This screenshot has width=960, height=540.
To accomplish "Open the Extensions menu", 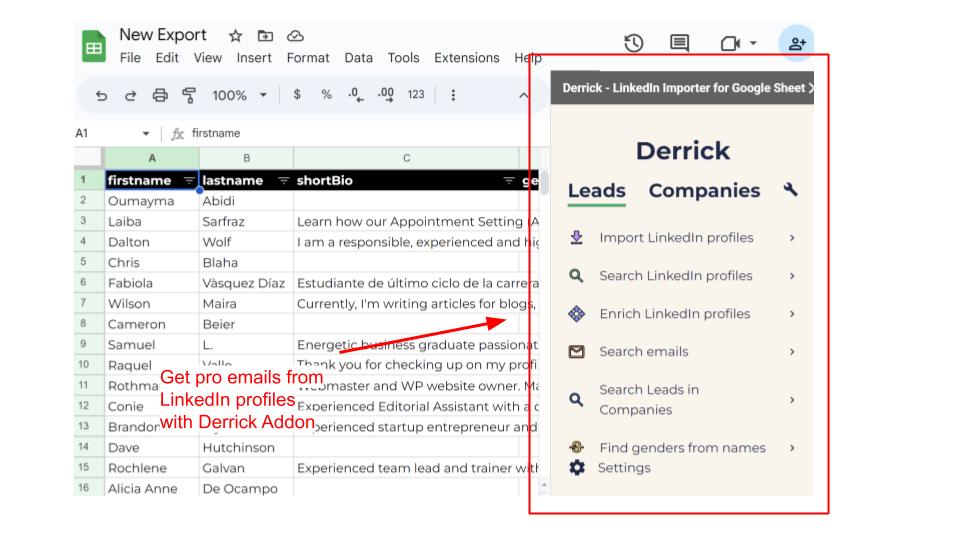I will pyautogui.click(x=466, y=58).
